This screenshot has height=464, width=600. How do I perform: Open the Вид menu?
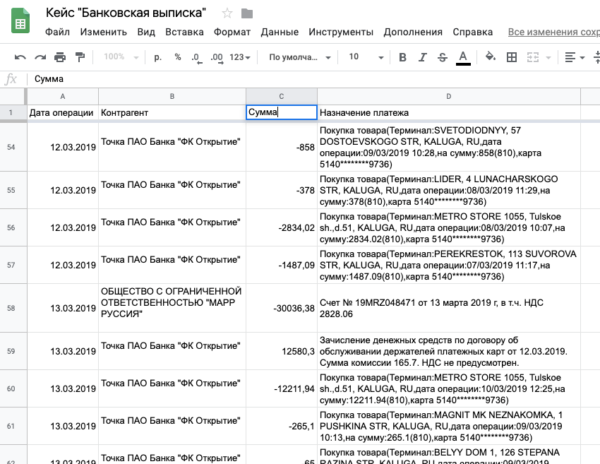pyautogui.click(x=146, y=32)
